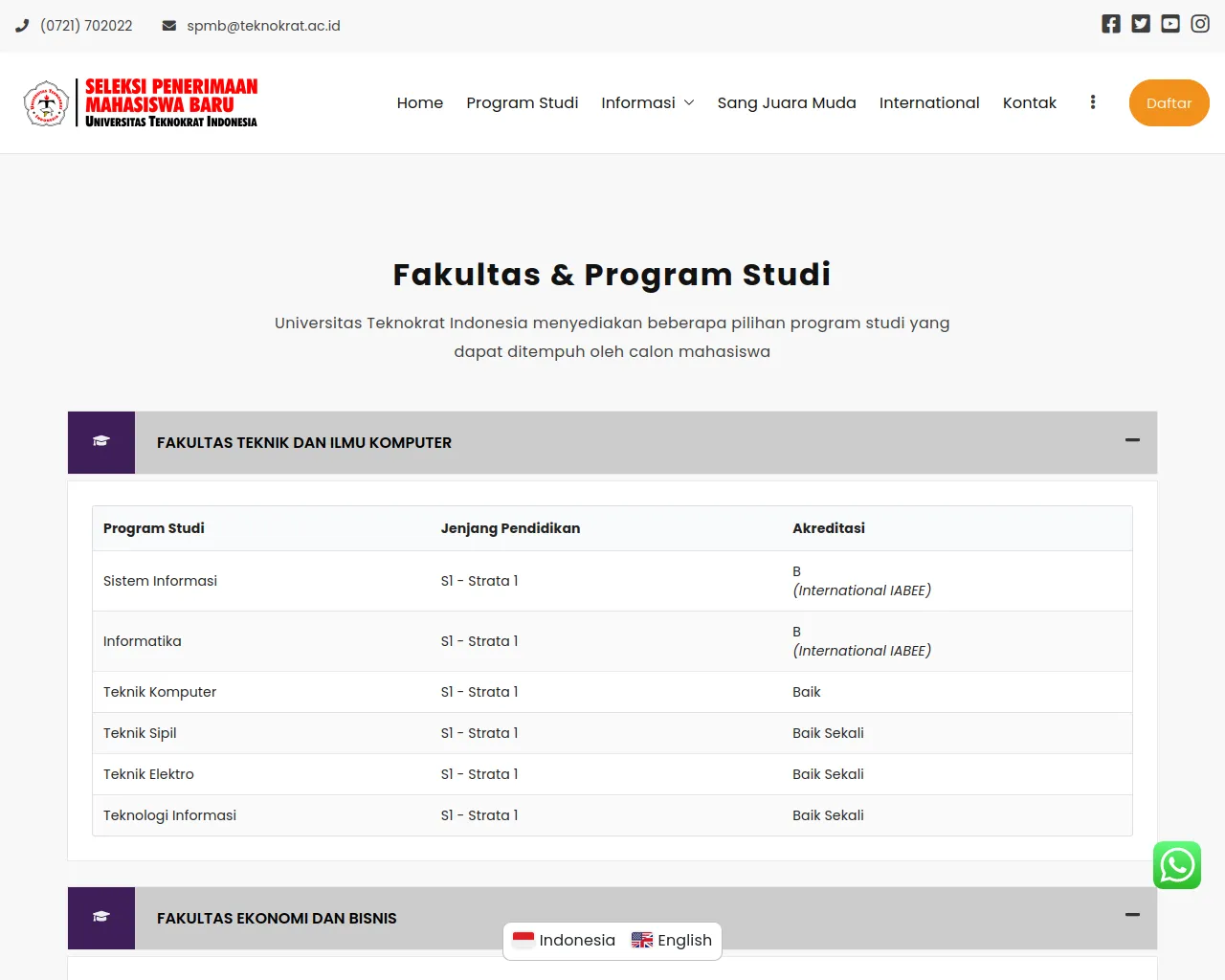
Task: Collapse Fakultas Teknik dan Ilmu Komputer with minus icon
Action: [x=1132, y=440]
